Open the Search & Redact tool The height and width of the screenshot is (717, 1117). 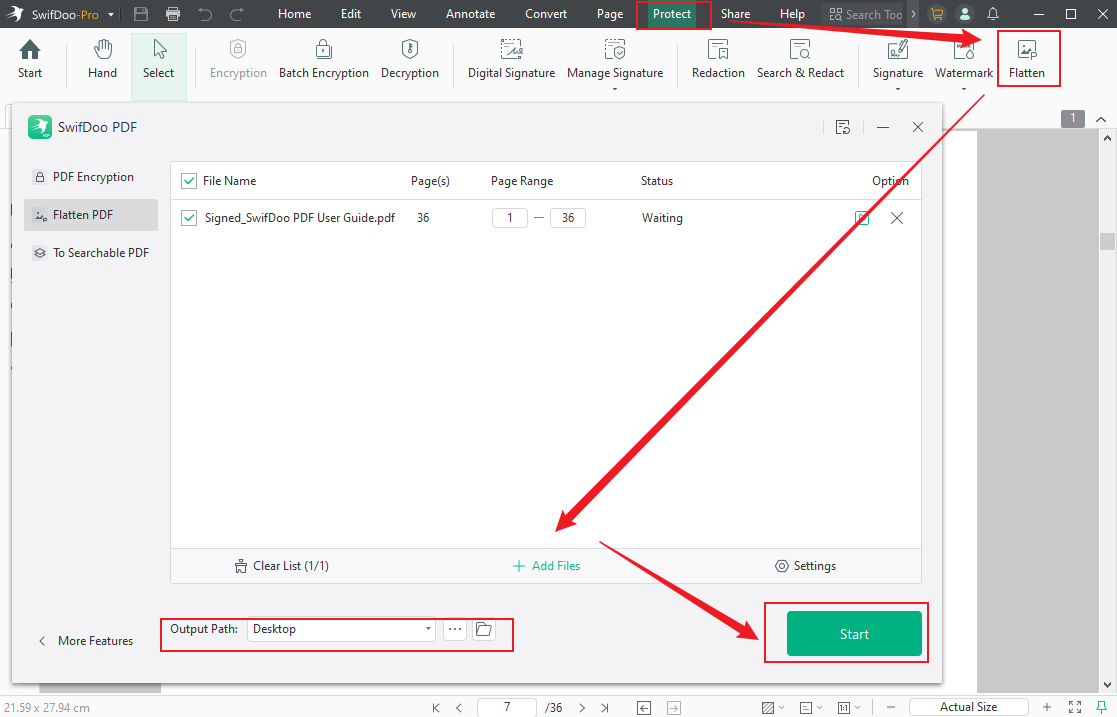click(800, 58)
